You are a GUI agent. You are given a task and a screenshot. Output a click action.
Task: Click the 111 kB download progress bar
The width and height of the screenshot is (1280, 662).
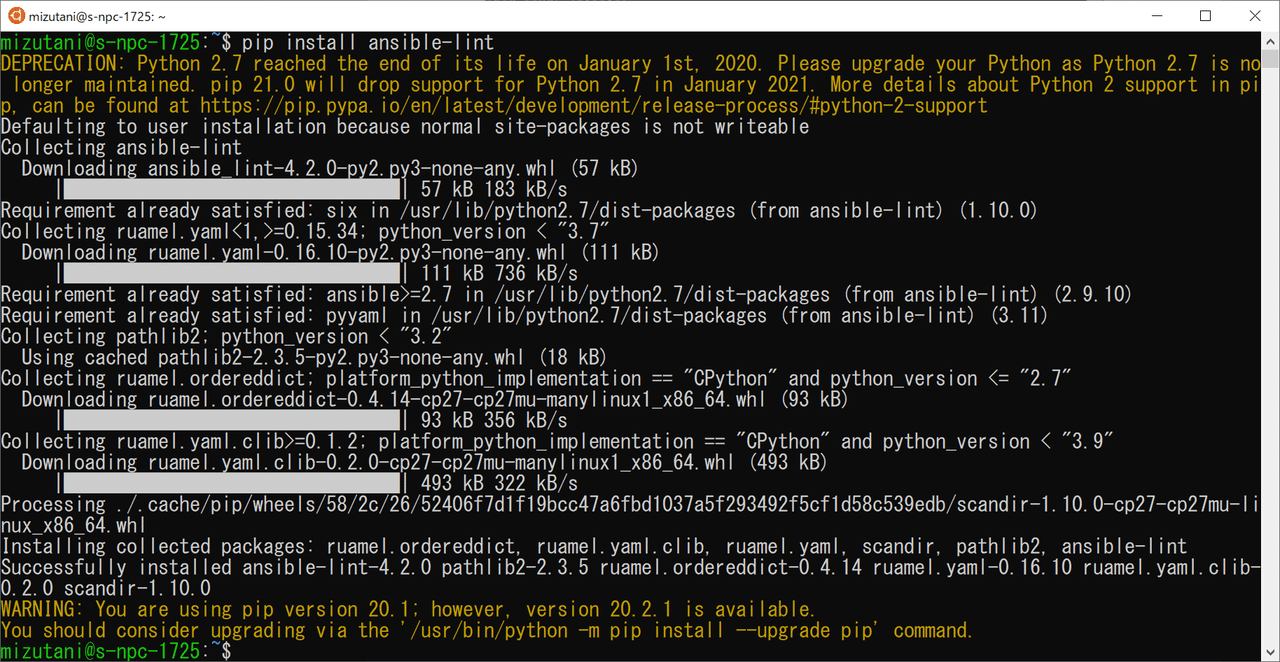pos(229,274)
